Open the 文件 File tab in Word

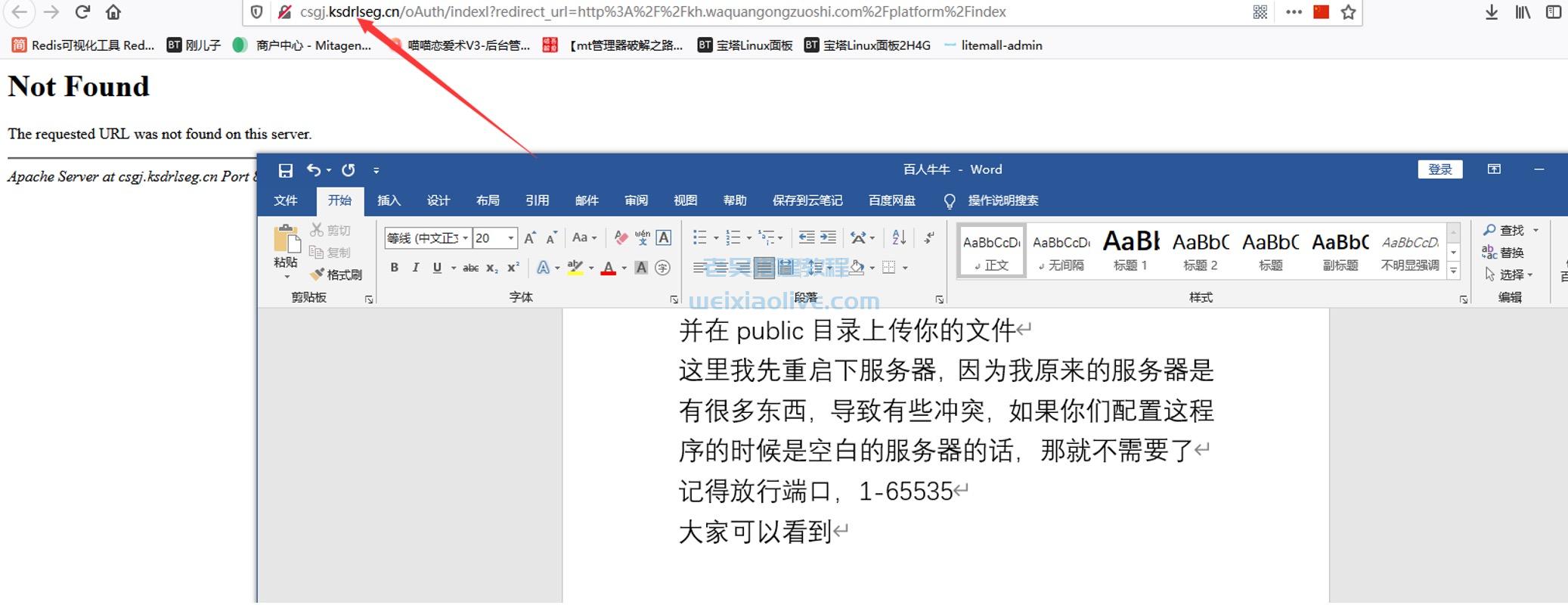click(x=285, y=200)
